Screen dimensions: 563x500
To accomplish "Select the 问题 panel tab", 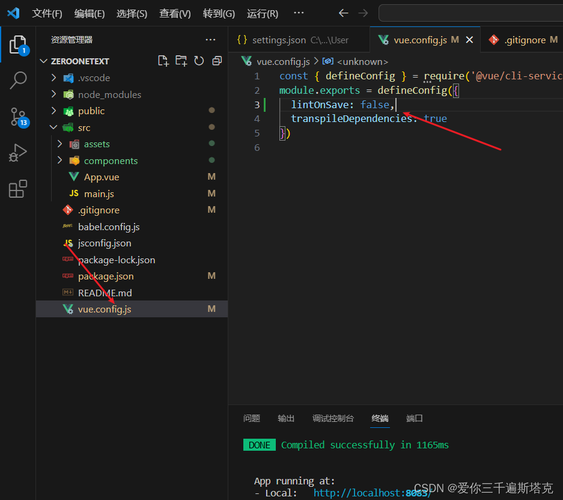I will pyautogui.click(x=251, y=418).
